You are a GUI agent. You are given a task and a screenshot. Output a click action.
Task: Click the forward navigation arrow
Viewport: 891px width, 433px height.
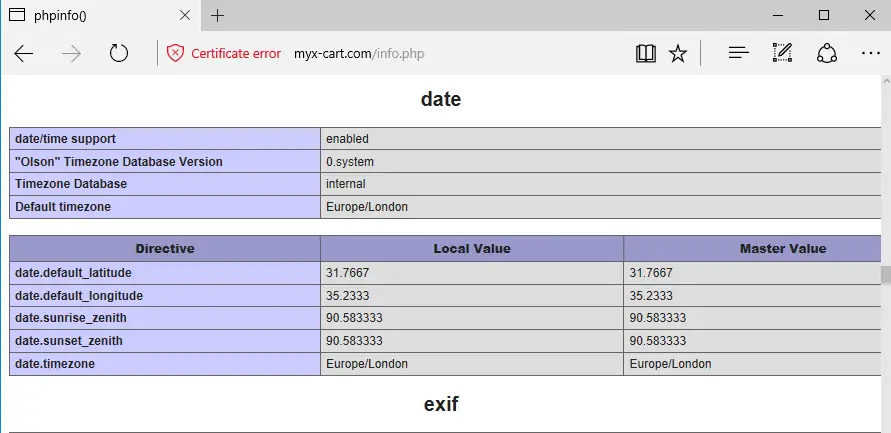(72, 54)
